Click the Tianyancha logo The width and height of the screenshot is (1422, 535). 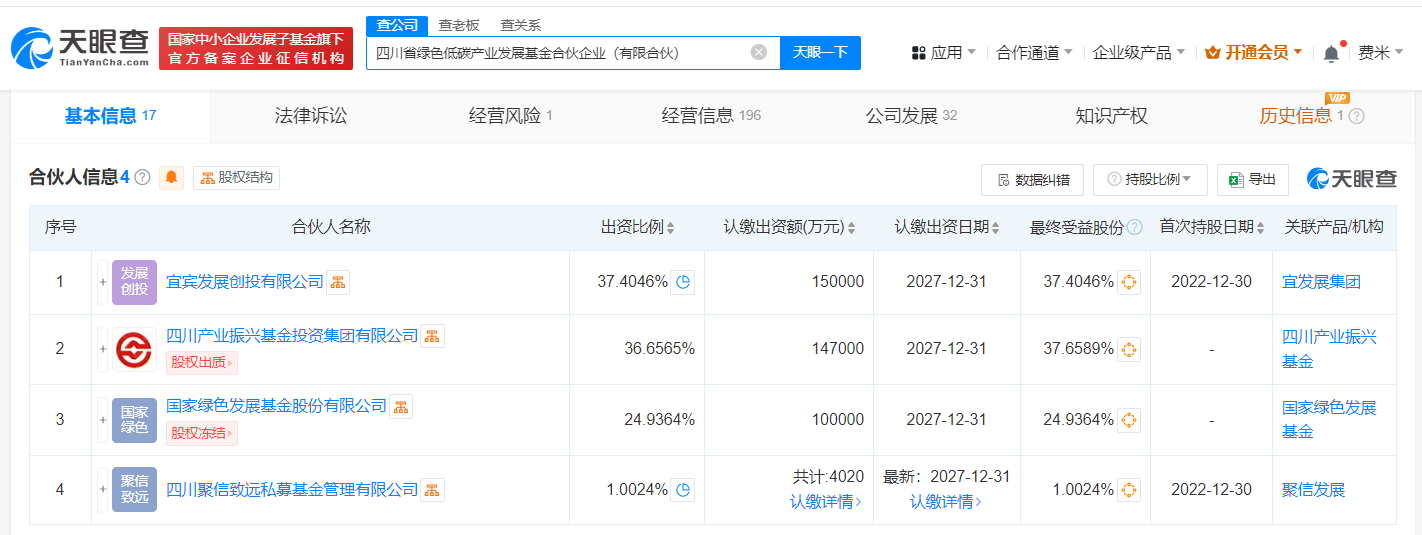tap(80, 47)
